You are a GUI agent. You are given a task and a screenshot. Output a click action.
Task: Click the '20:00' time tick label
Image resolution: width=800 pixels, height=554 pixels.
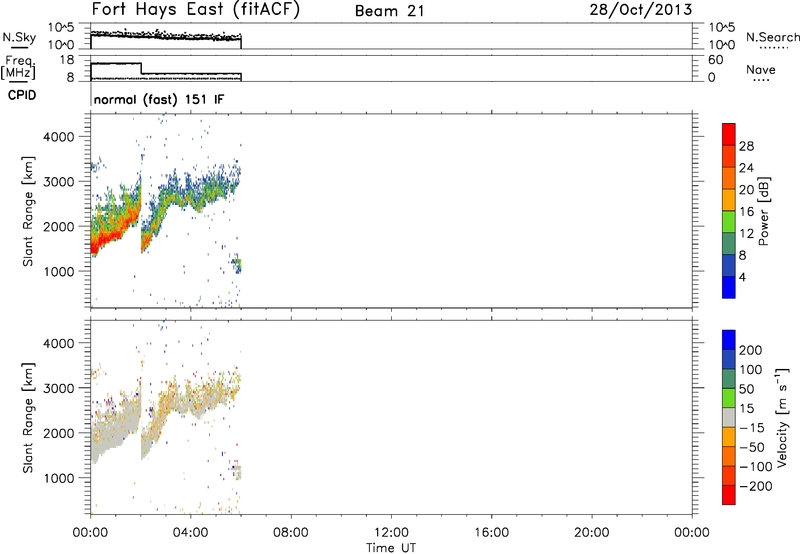point(591,533)
